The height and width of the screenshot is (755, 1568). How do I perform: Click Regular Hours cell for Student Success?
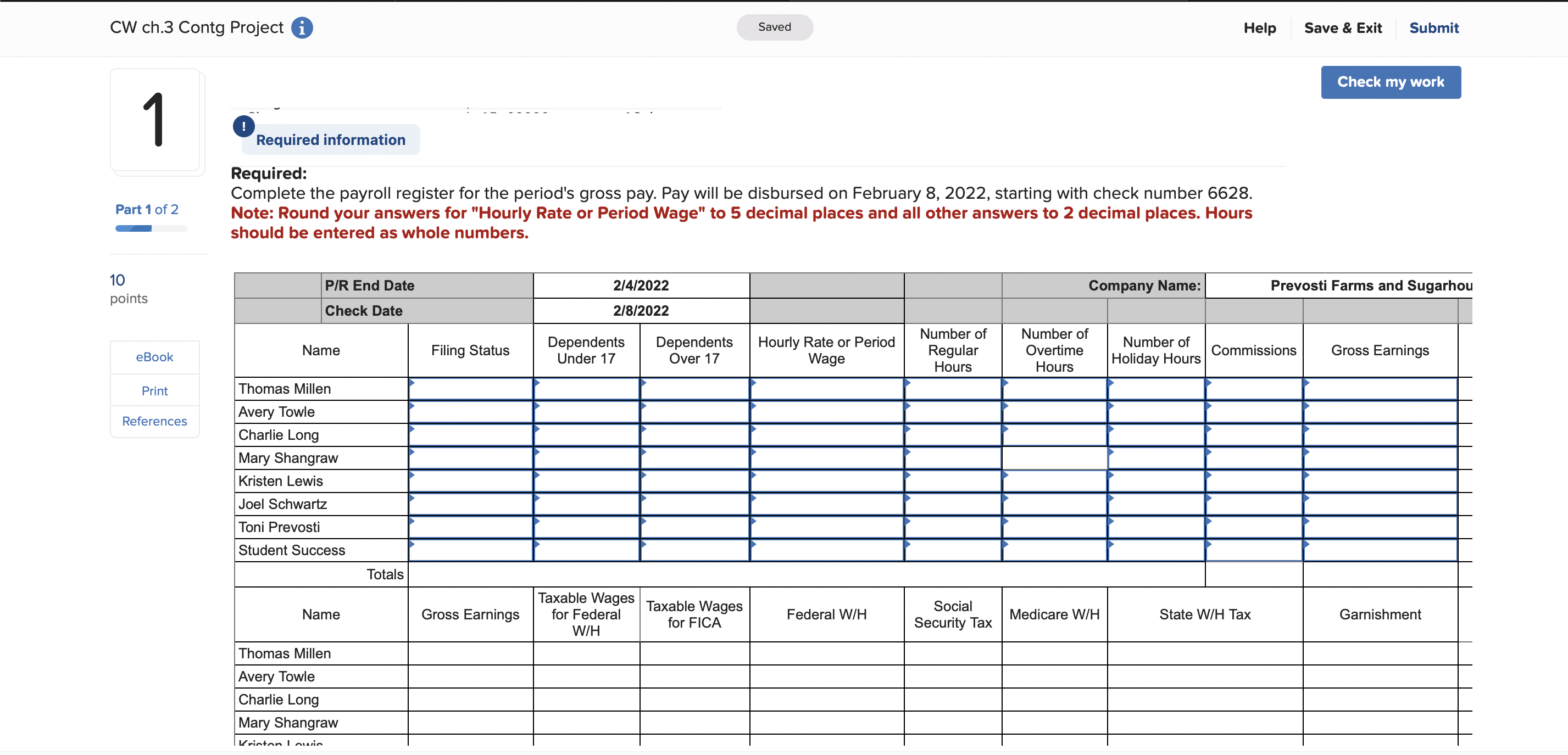point(953,550)
